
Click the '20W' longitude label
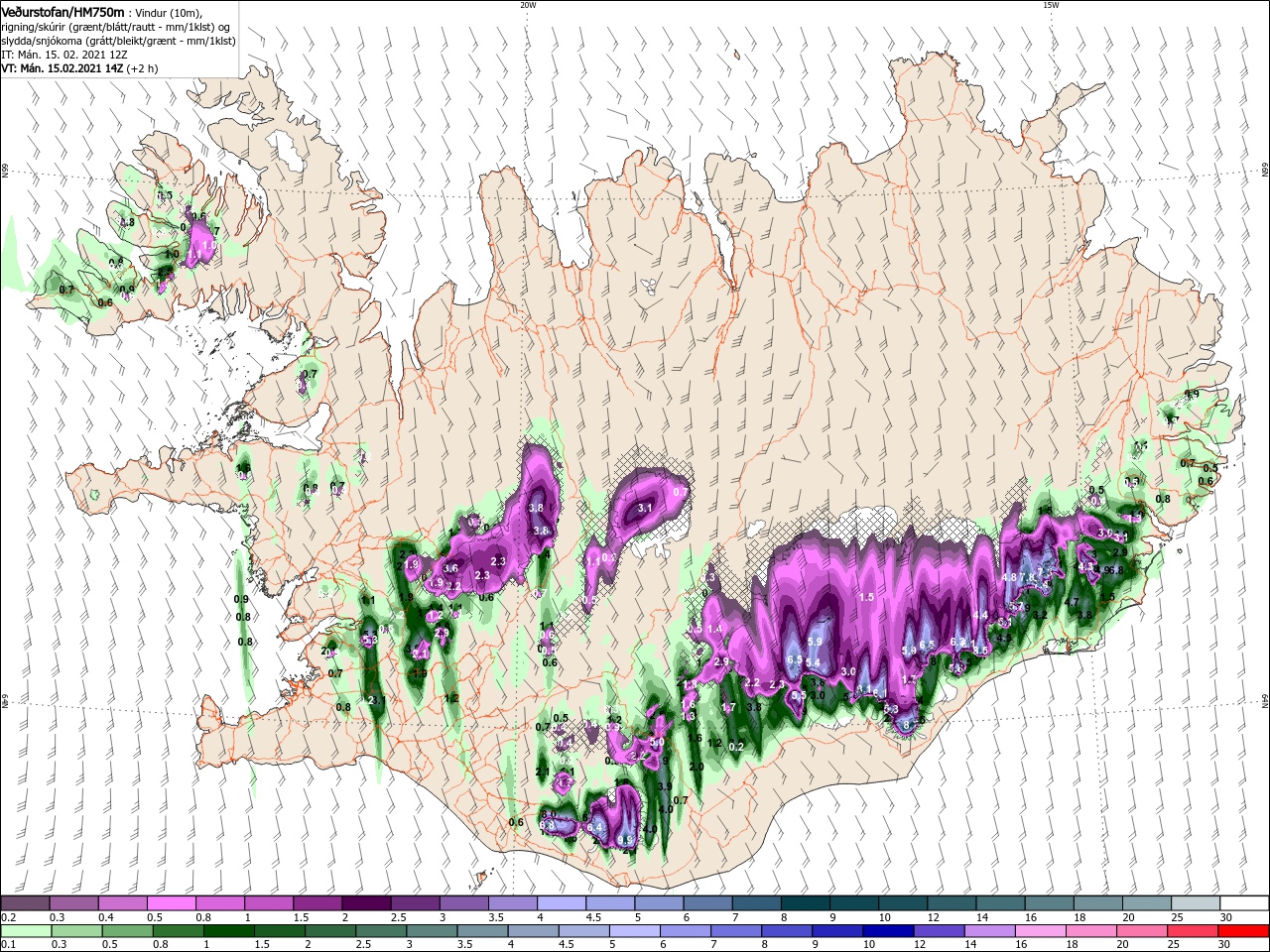(528, 5)
